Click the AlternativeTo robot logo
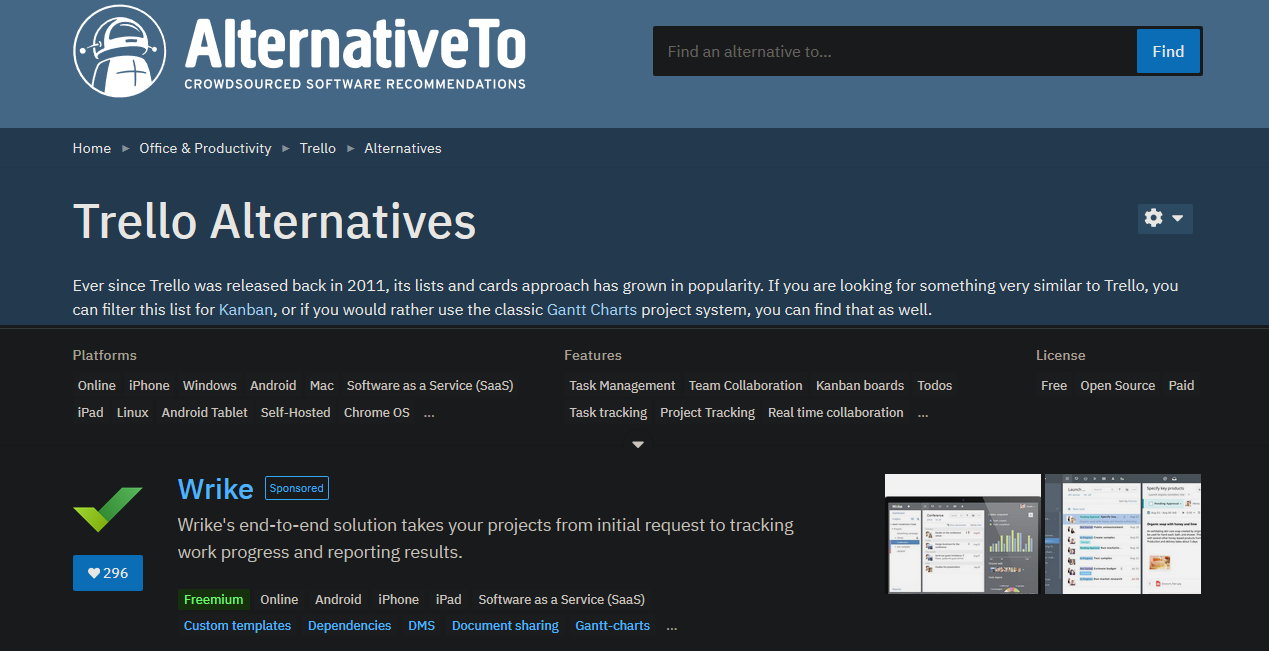 pos(121,51)
